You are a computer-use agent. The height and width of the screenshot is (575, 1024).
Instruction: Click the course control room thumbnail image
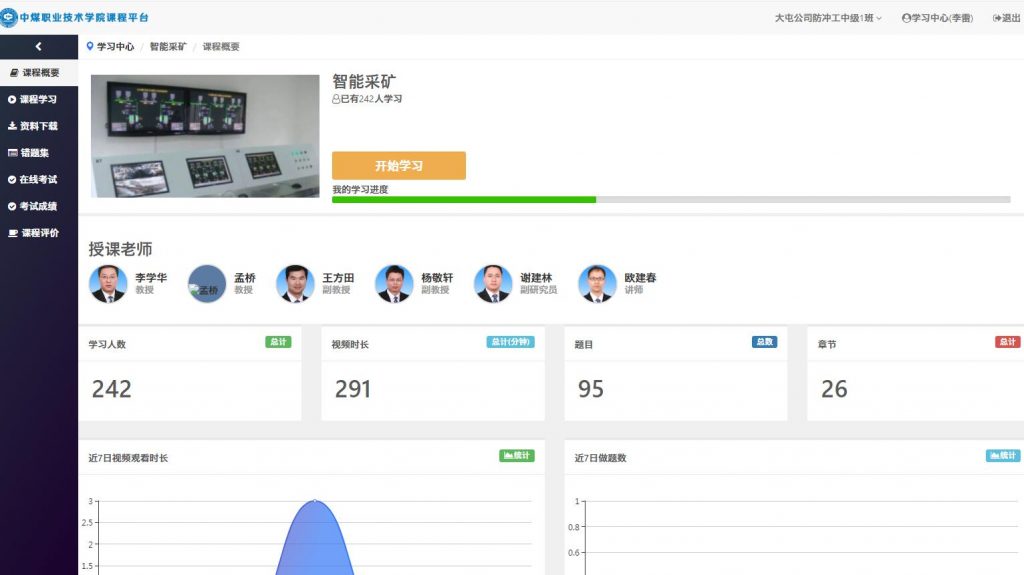pos(205,136)
